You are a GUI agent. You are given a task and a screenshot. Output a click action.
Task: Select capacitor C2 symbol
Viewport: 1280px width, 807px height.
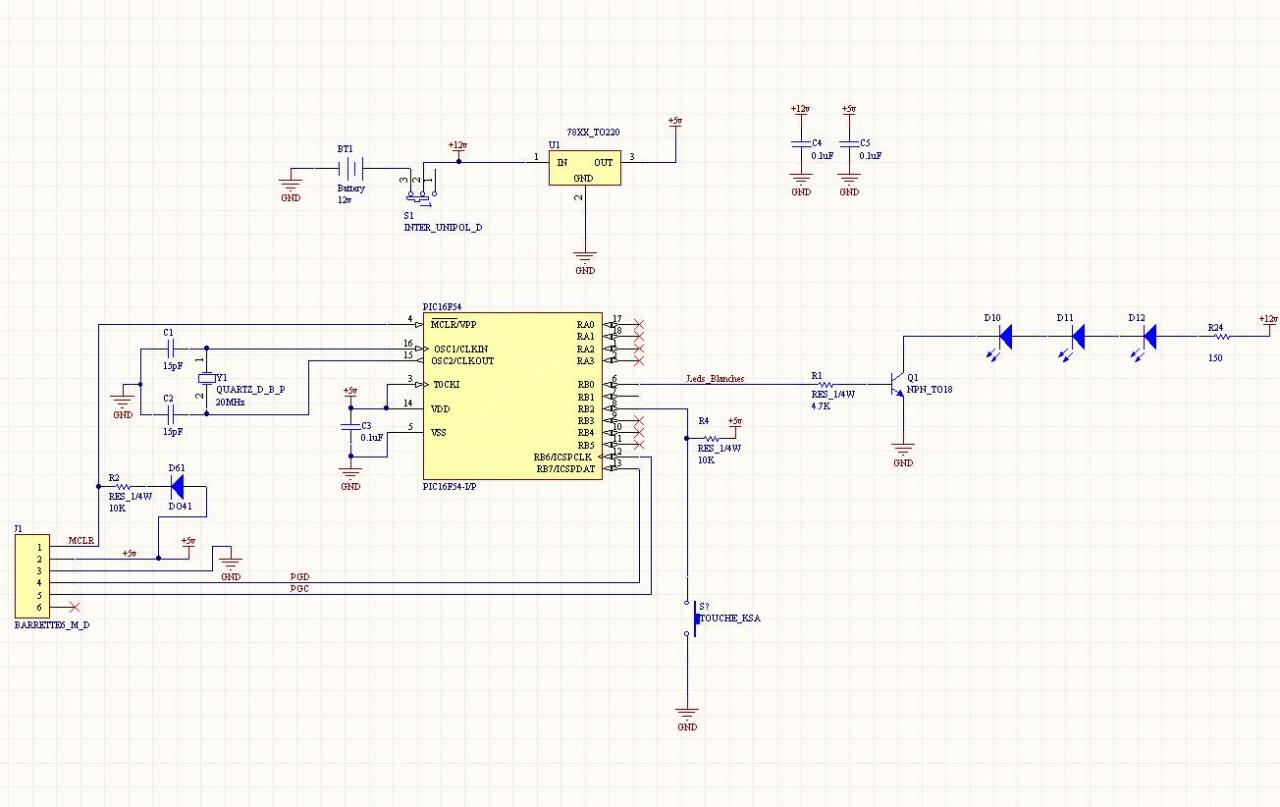[171, 413]
